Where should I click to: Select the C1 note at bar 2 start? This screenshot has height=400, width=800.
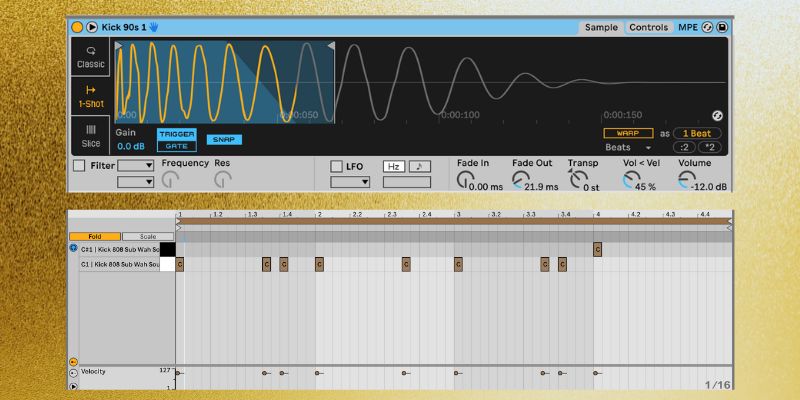pyautogui.click(x=319, y=264)
